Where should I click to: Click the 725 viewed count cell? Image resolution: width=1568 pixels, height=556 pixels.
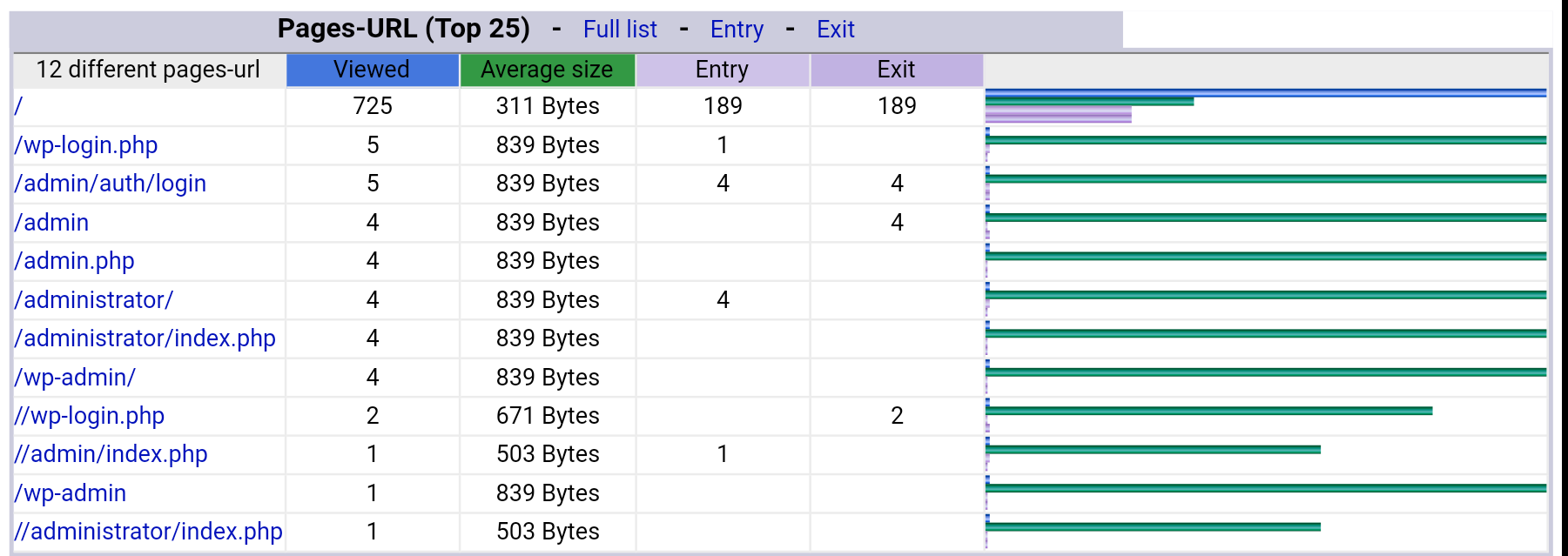373,106
